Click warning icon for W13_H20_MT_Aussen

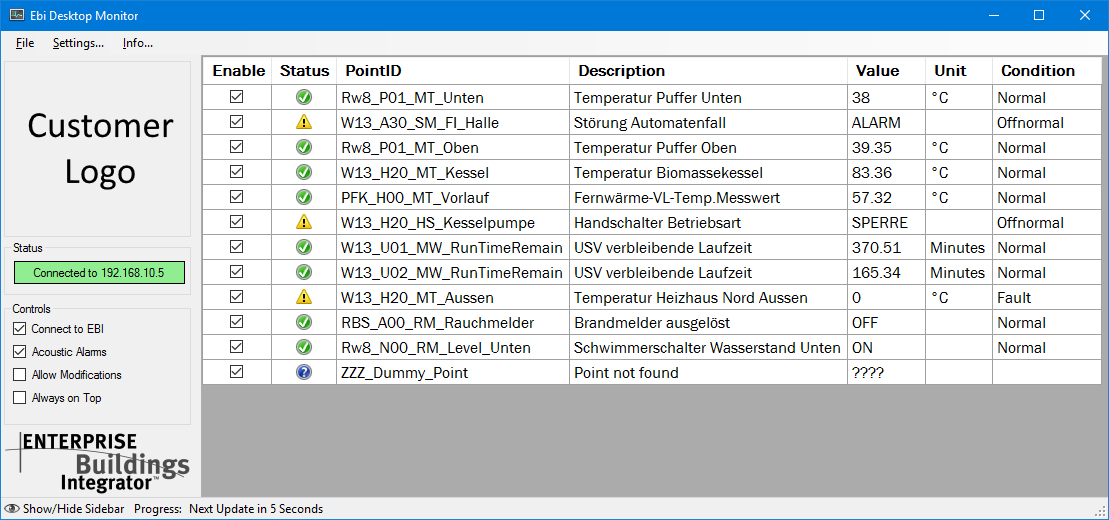(304, 297)
